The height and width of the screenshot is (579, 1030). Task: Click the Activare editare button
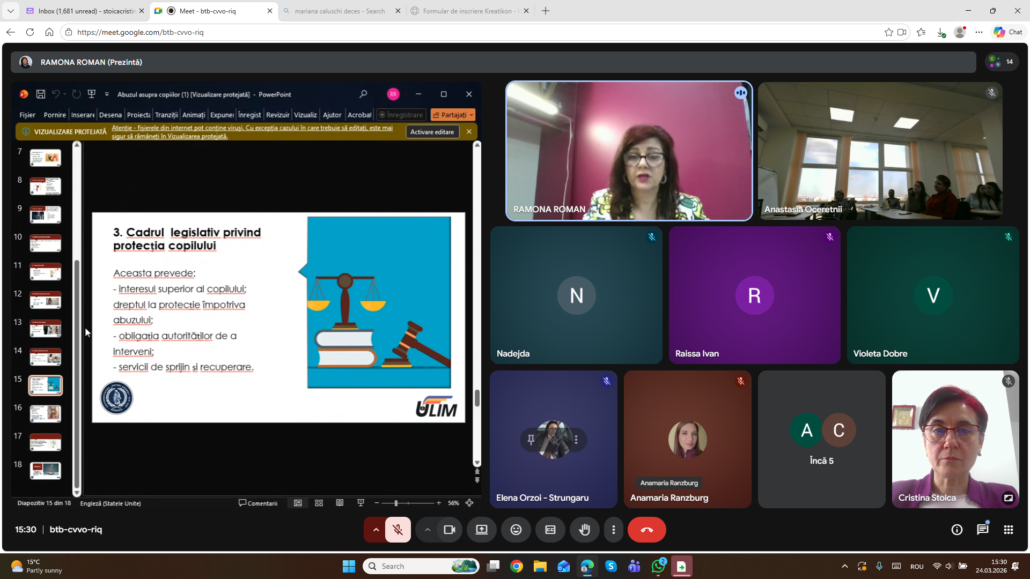point(432,131)
